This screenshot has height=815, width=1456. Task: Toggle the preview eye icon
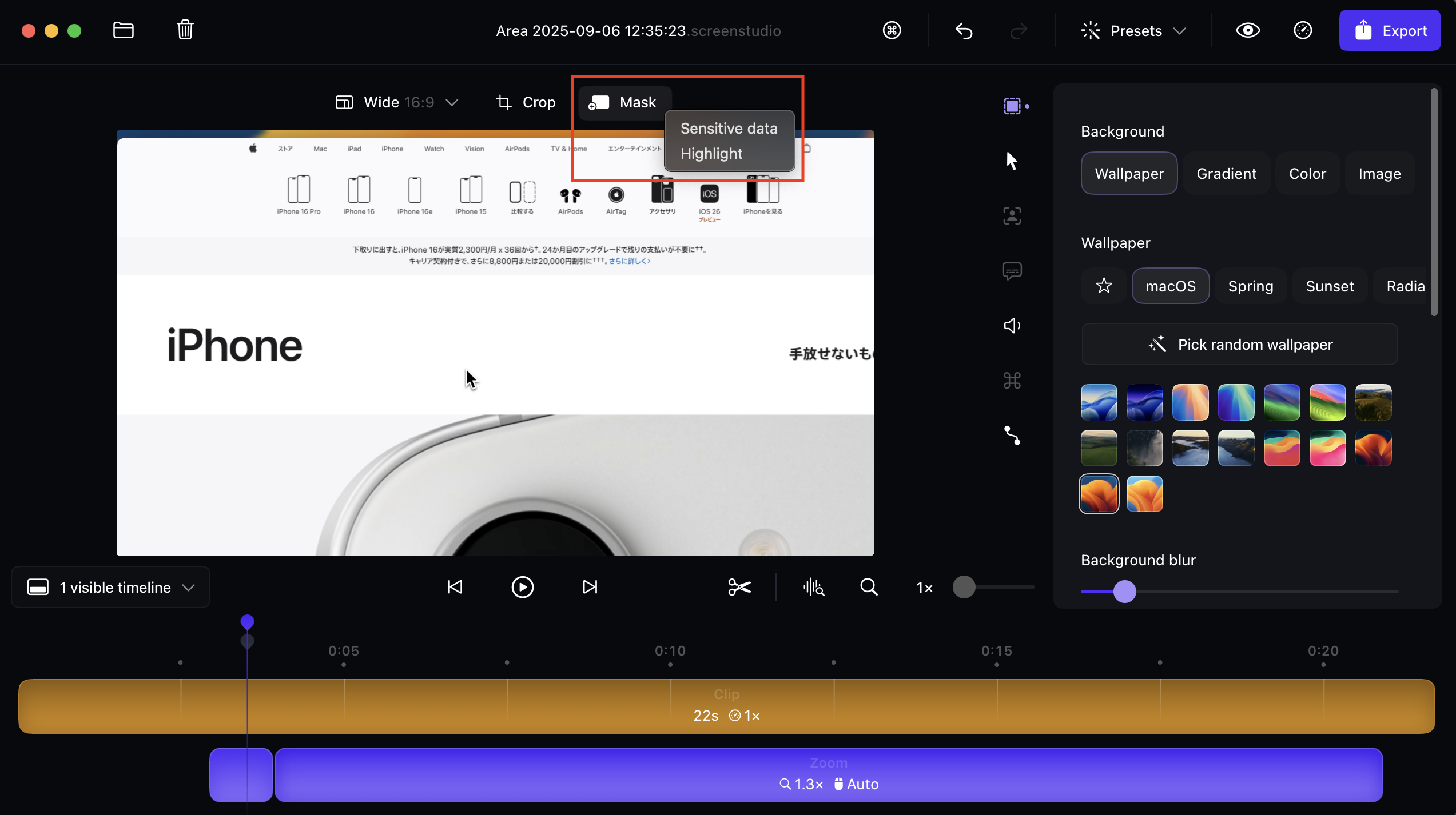tap(1247, 30)
